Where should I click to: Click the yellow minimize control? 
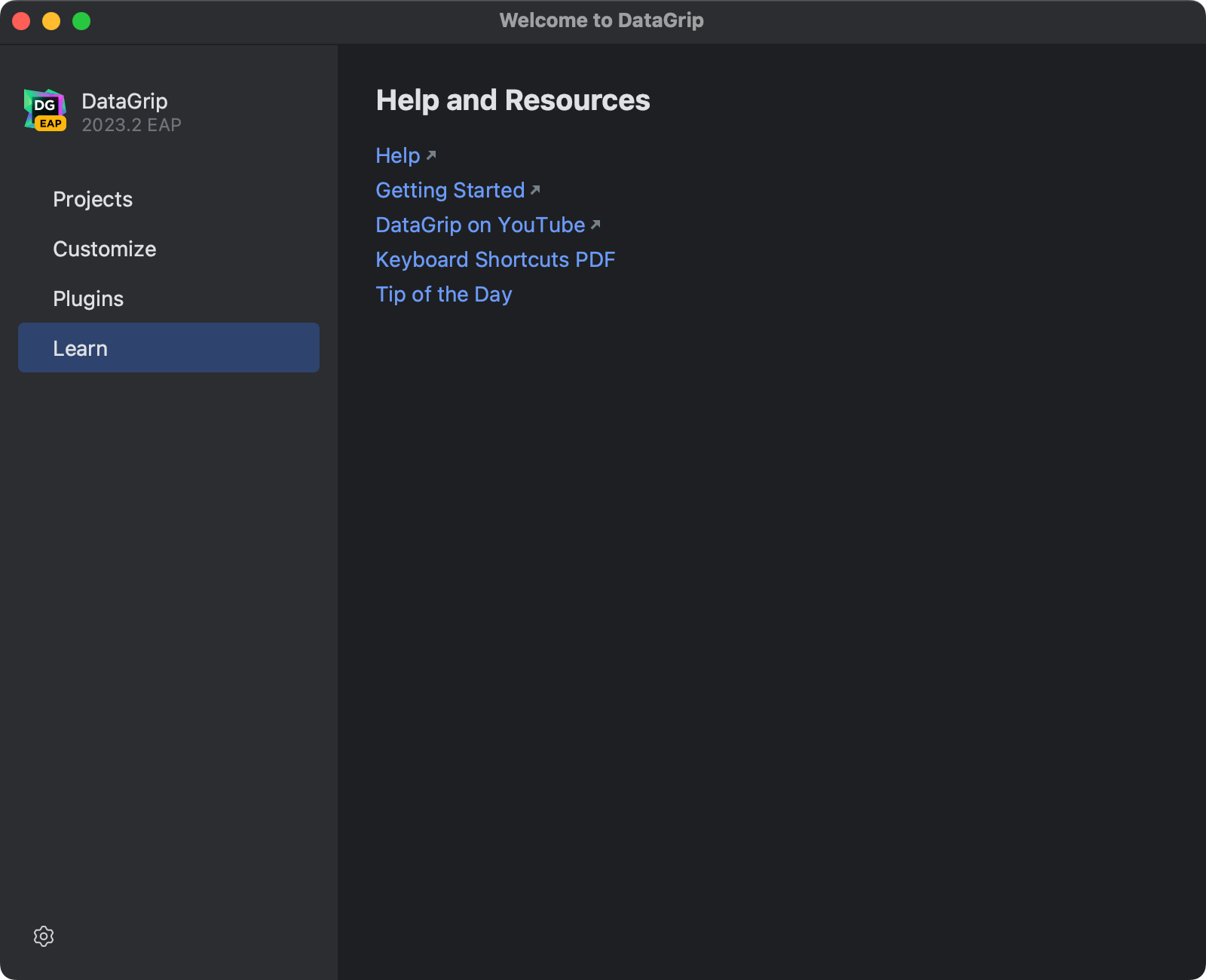[51, 21]
